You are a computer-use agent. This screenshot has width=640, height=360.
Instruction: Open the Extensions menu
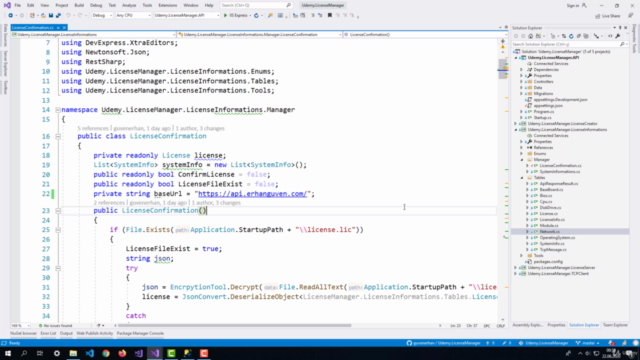pos(167,5)
